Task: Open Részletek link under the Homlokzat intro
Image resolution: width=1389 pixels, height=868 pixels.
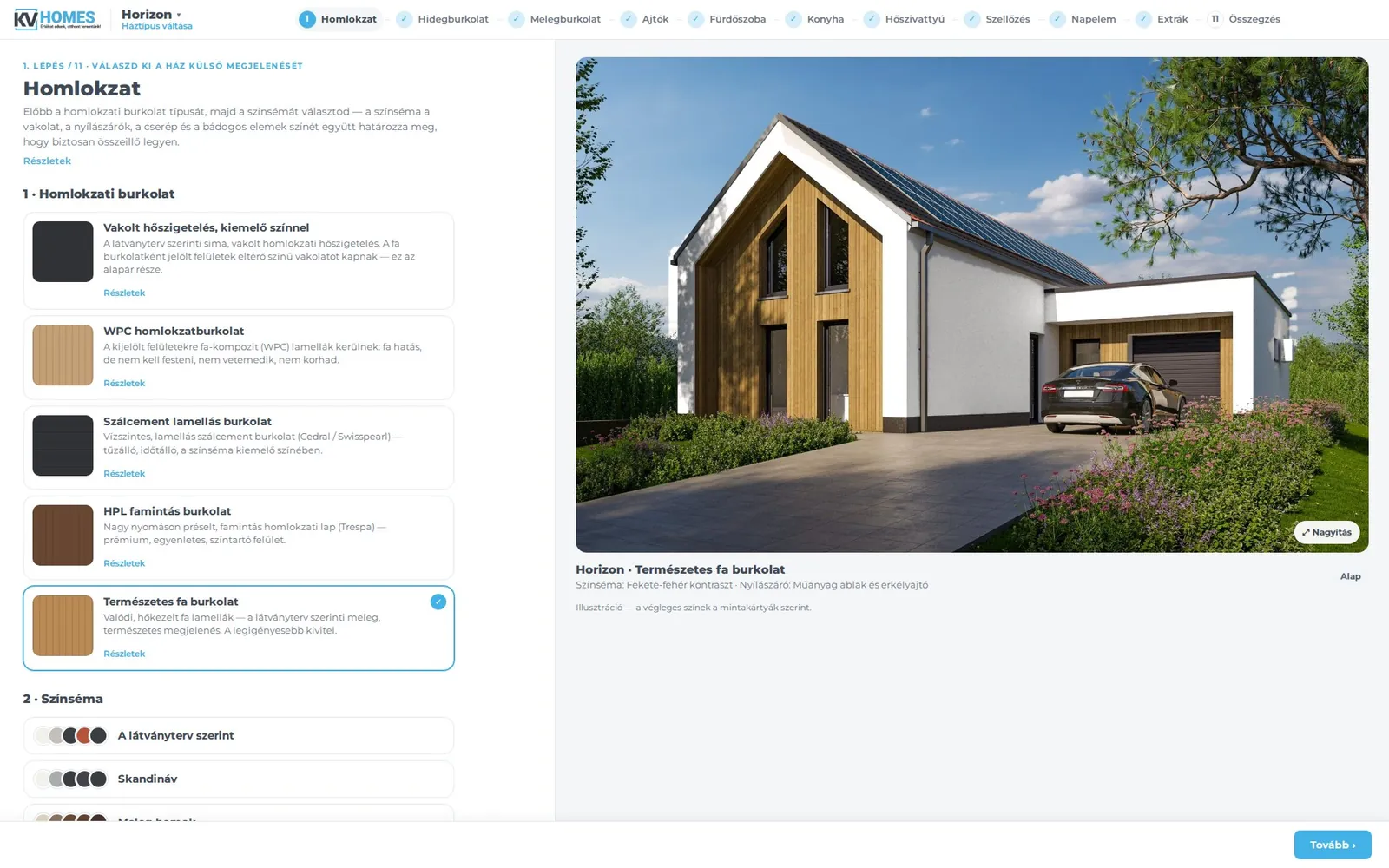Action: tap(47, 161)
